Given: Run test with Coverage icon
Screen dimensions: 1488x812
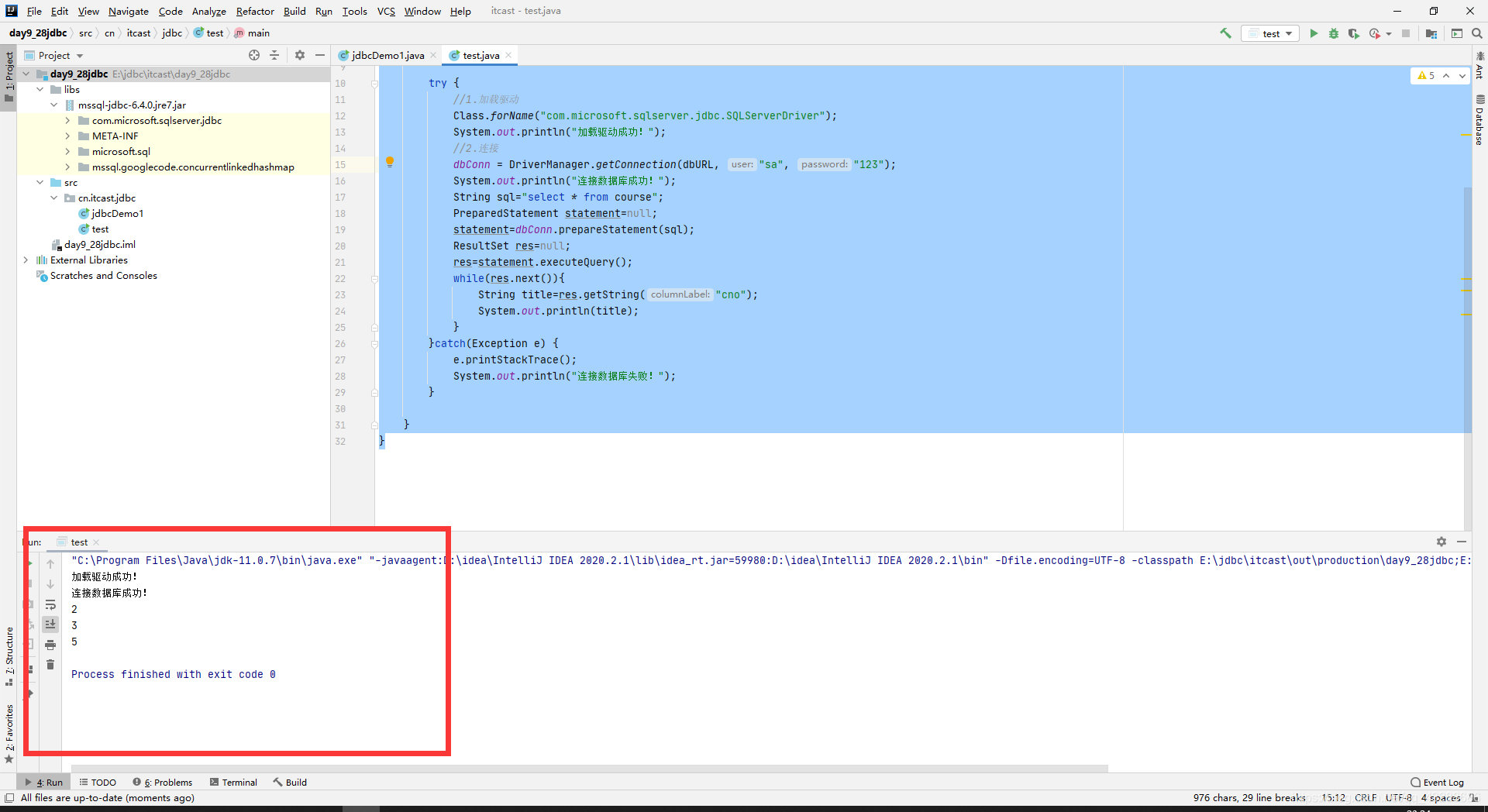Looking at the screenshot, I should click(1354, 33).
